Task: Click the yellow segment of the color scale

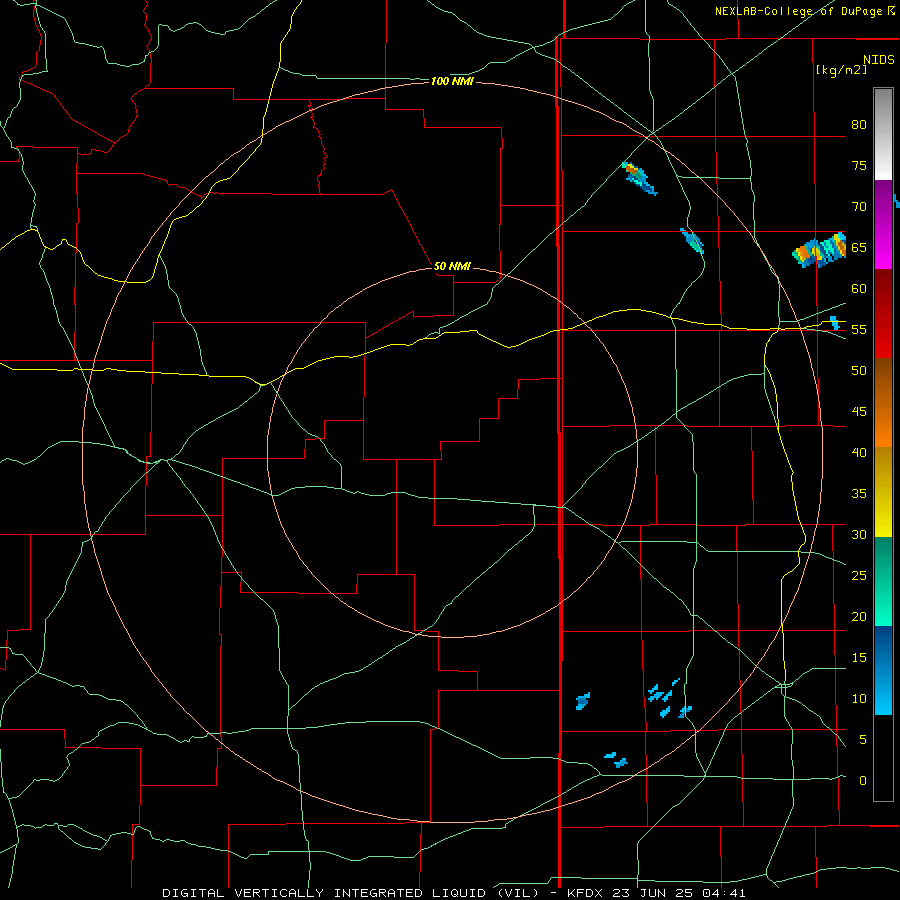Action: tap(883, 492)
